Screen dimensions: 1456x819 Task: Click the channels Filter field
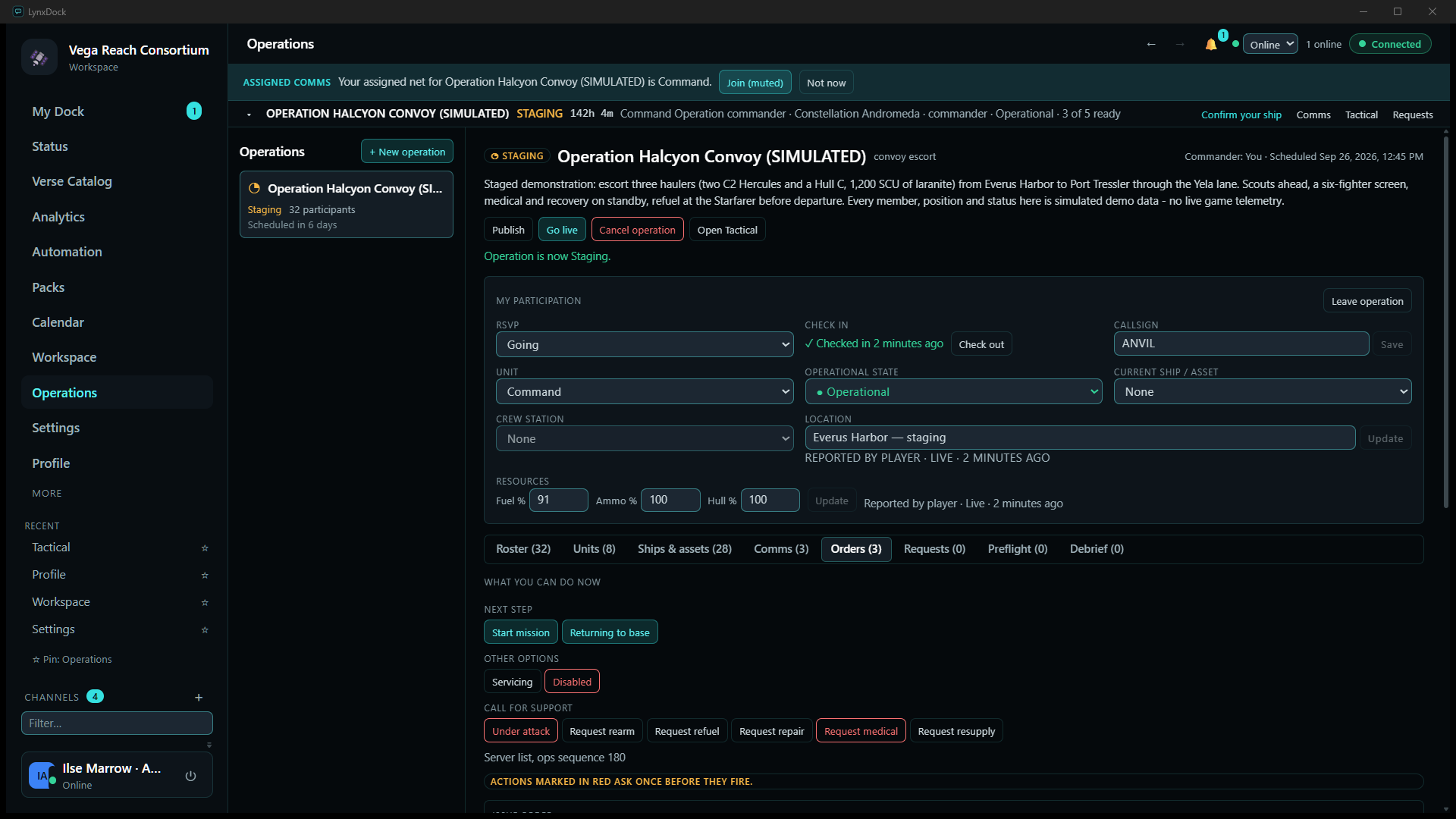(x=117, y=723)
